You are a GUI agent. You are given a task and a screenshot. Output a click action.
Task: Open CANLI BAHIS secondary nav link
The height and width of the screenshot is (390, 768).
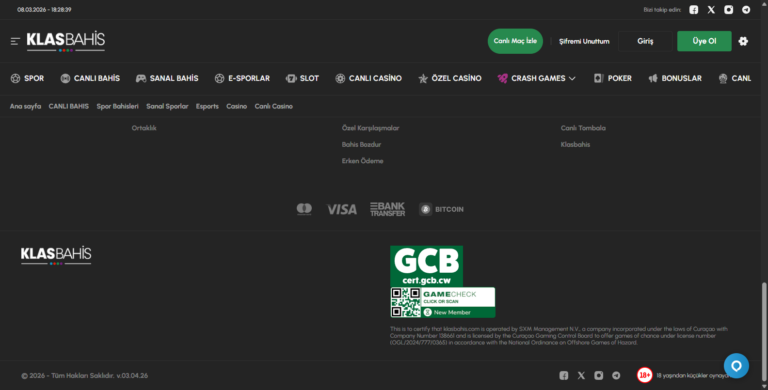69,106
